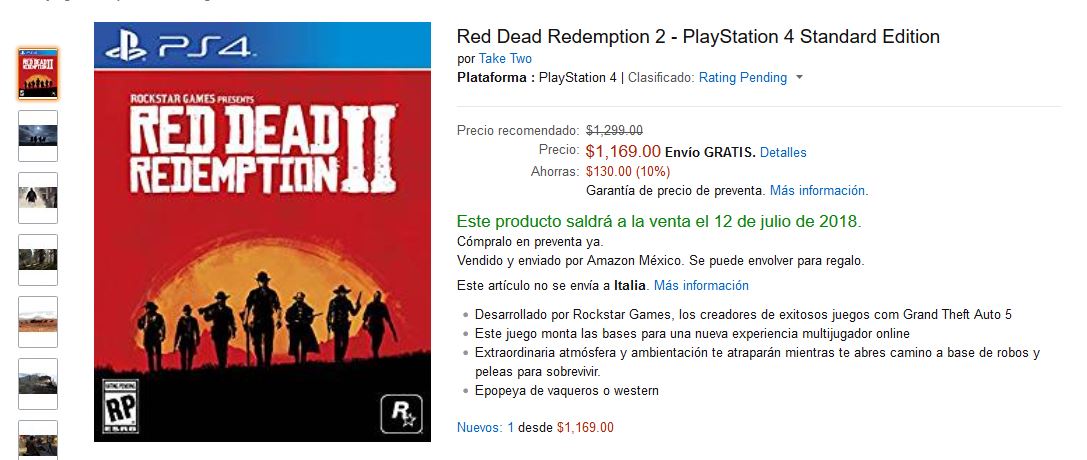Open Más información about shipping to Italia
The image size is (1087, 460).
(702, 285)
